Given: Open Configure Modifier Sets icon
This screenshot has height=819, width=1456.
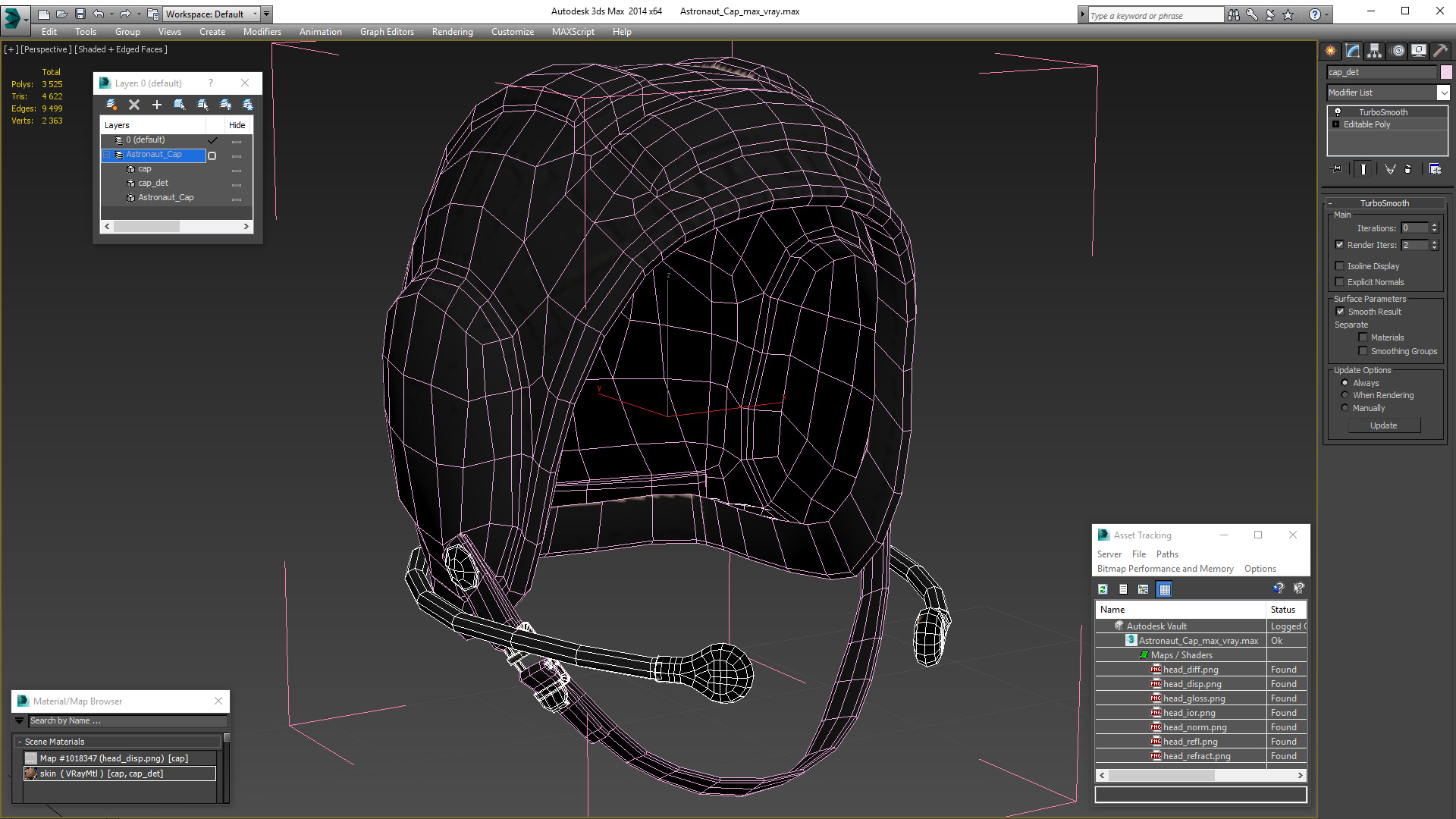Looking at the screenshot, I should tap(1435, 169).
